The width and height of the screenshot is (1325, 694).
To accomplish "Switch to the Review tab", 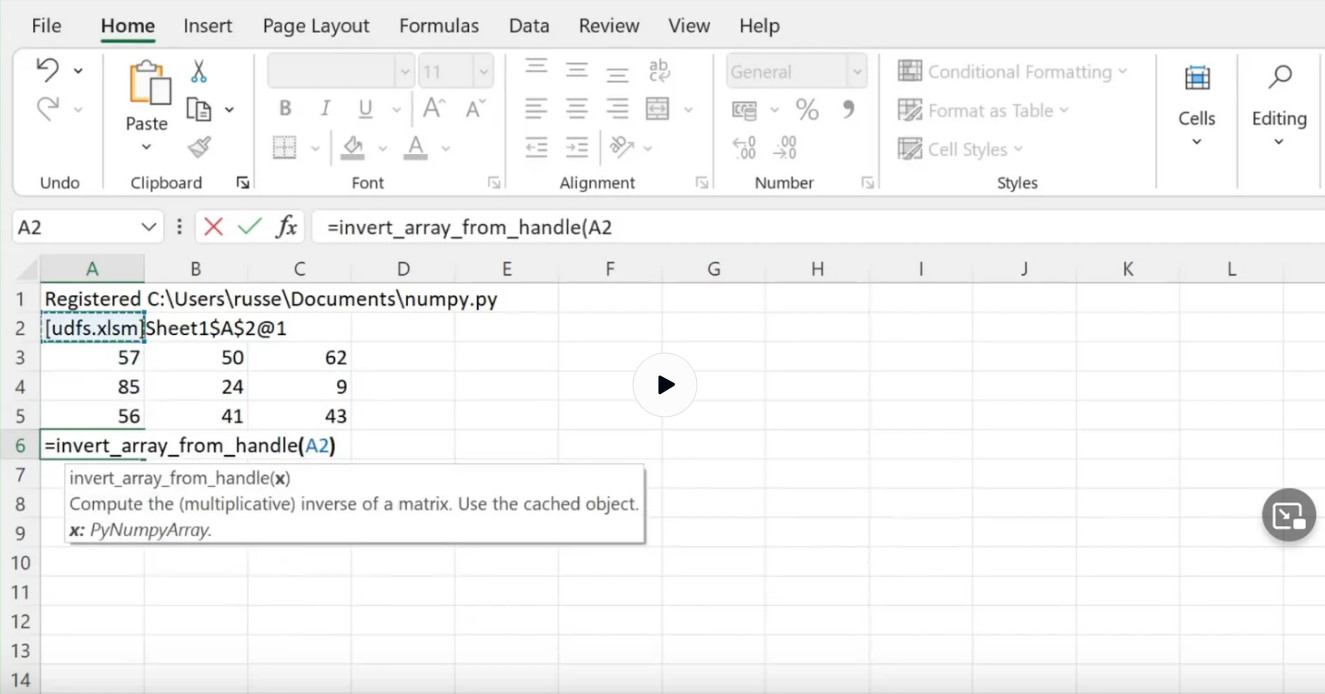I will click(x=609, y=26).
